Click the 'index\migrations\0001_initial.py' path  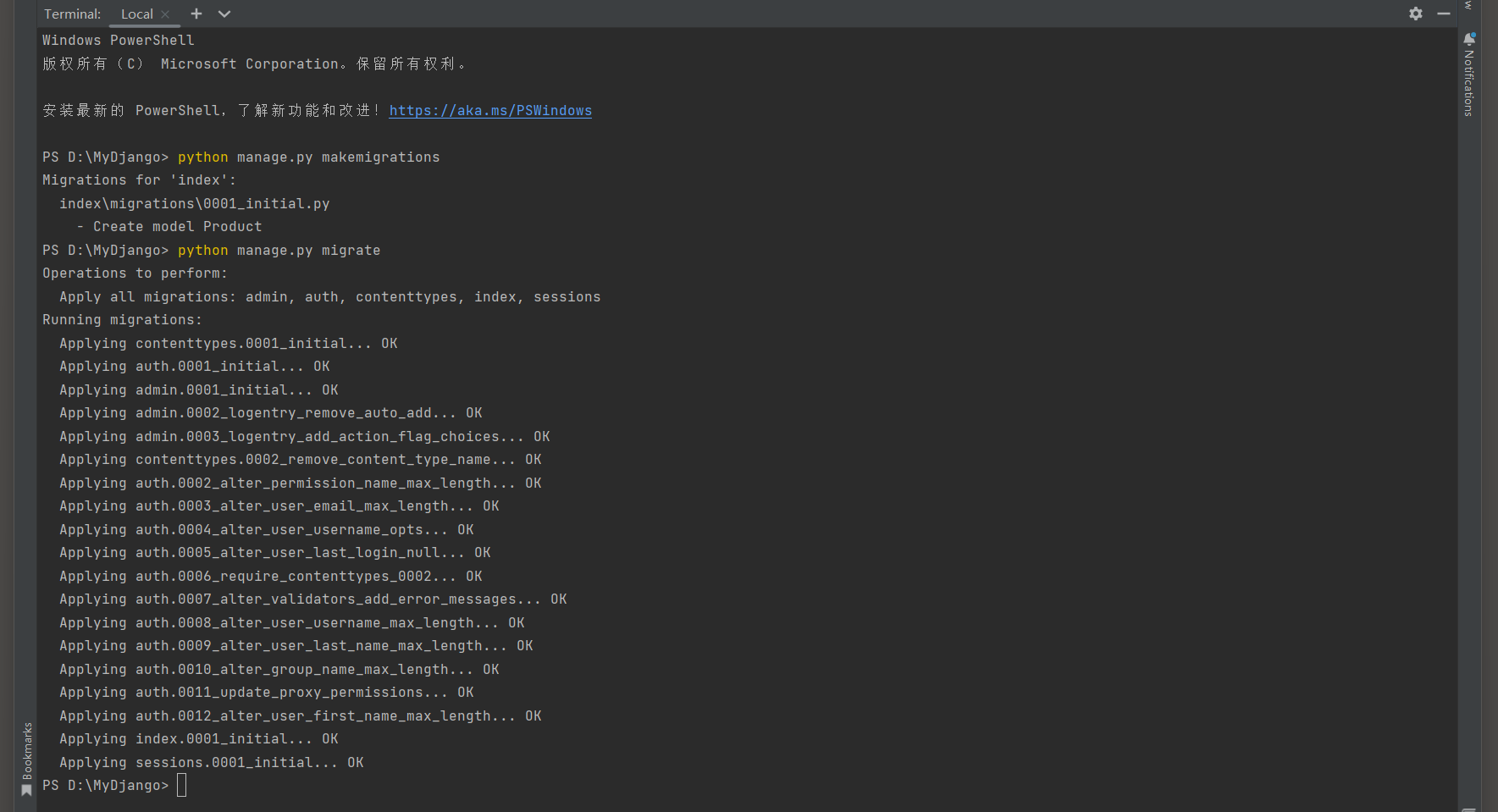195,204
